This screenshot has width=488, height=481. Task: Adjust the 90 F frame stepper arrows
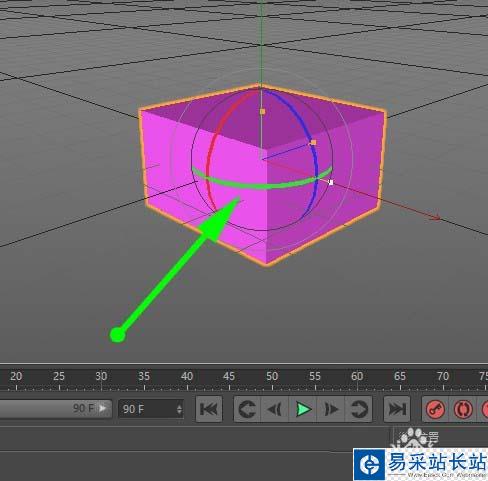tap(179, 409)
